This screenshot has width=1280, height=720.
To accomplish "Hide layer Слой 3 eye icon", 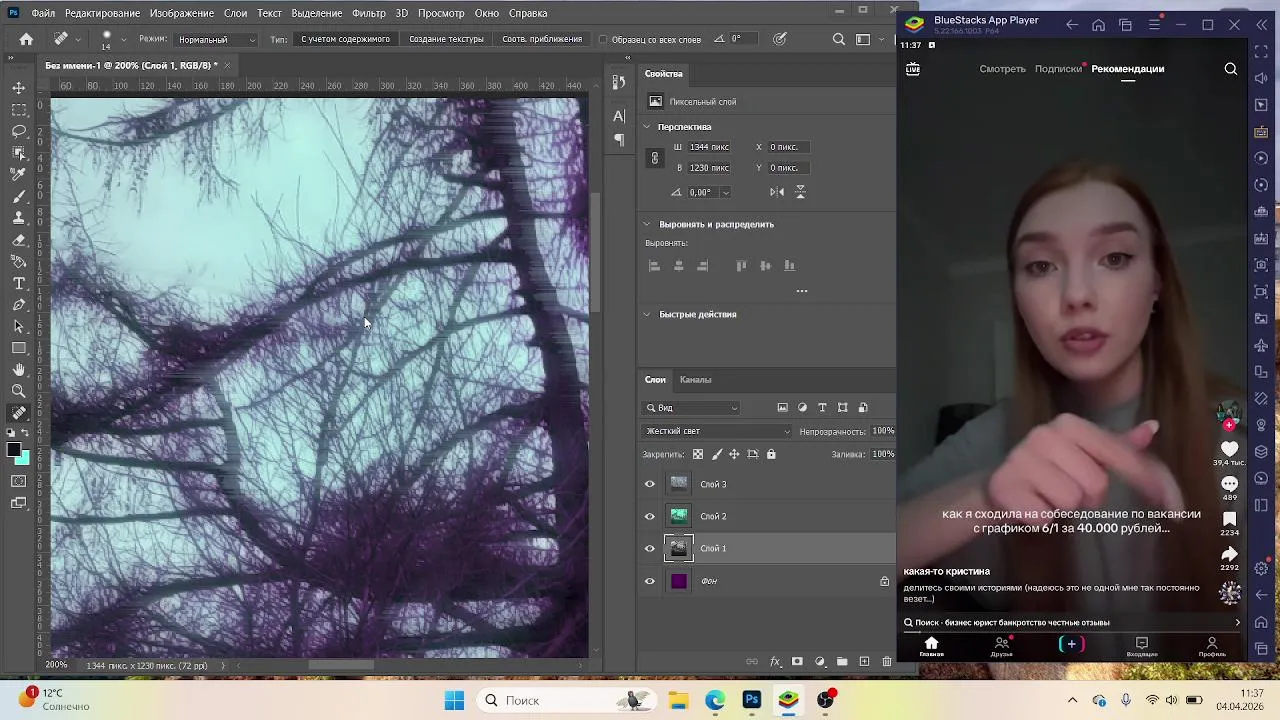I will tap(650, 484).
